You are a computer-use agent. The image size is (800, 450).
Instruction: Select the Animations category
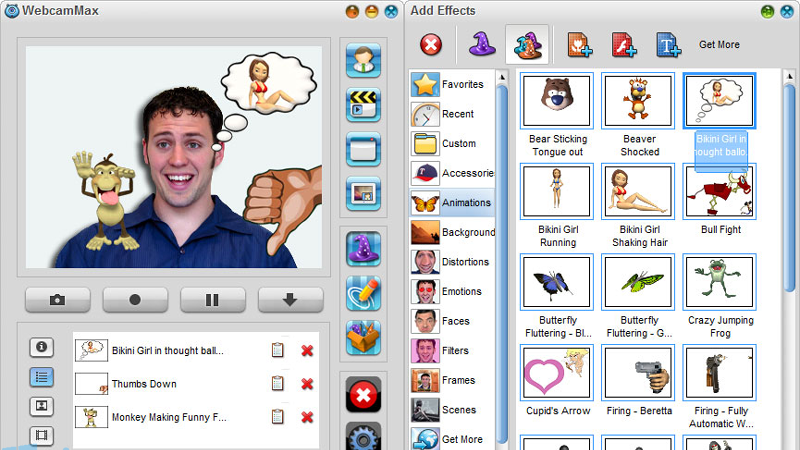click(x=452, y=203)
